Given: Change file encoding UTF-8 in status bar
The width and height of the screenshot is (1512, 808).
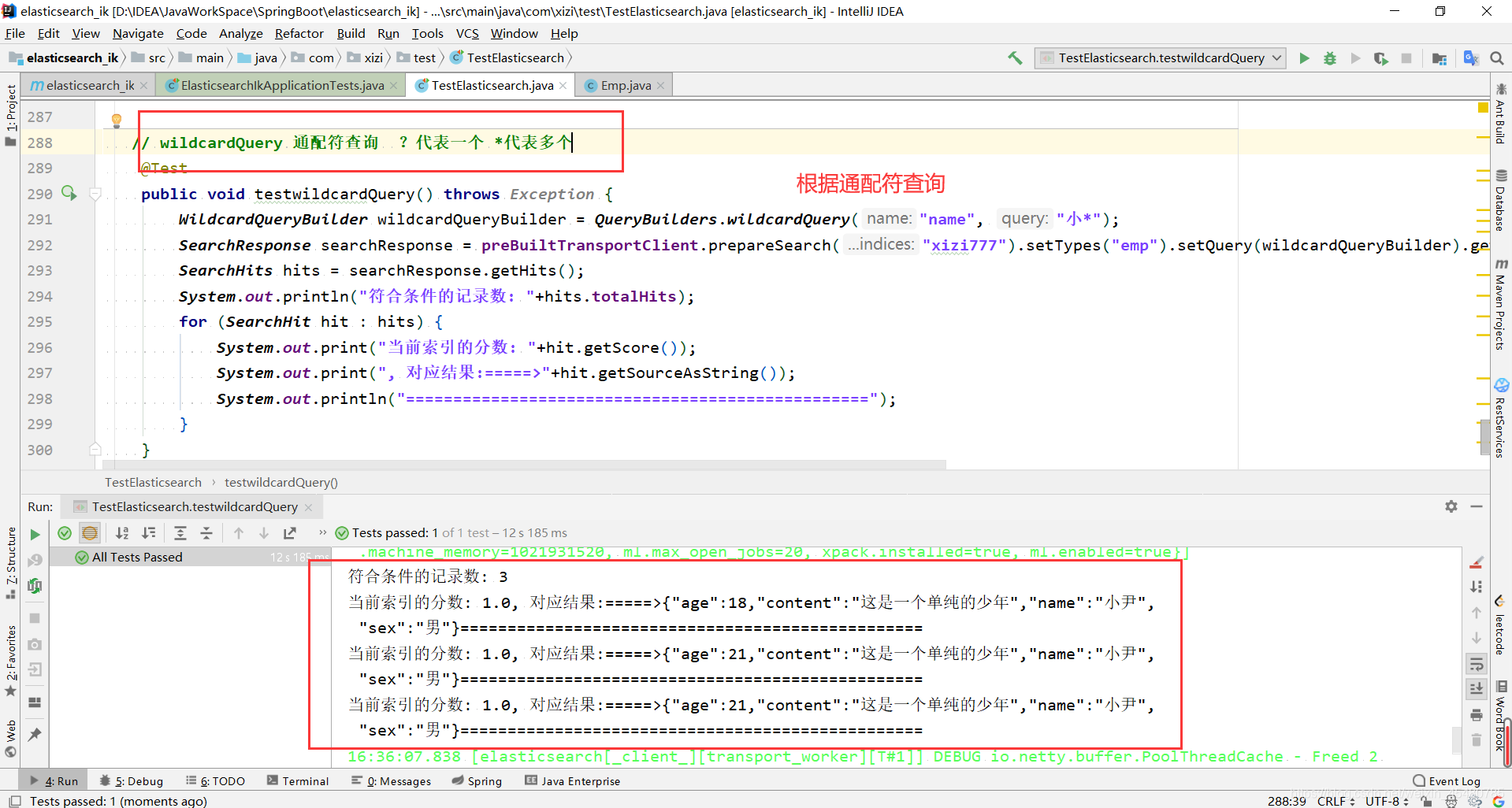Looking at the screenshot, I should pyautogui.click(x=1388, y=801).
